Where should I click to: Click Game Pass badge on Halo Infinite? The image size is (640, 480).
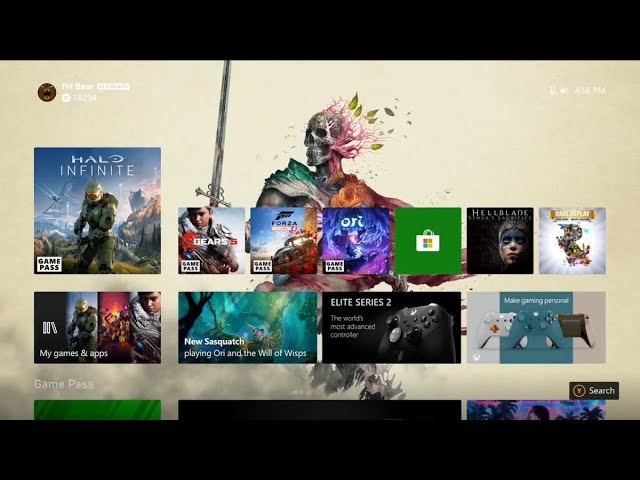(49, 264)
